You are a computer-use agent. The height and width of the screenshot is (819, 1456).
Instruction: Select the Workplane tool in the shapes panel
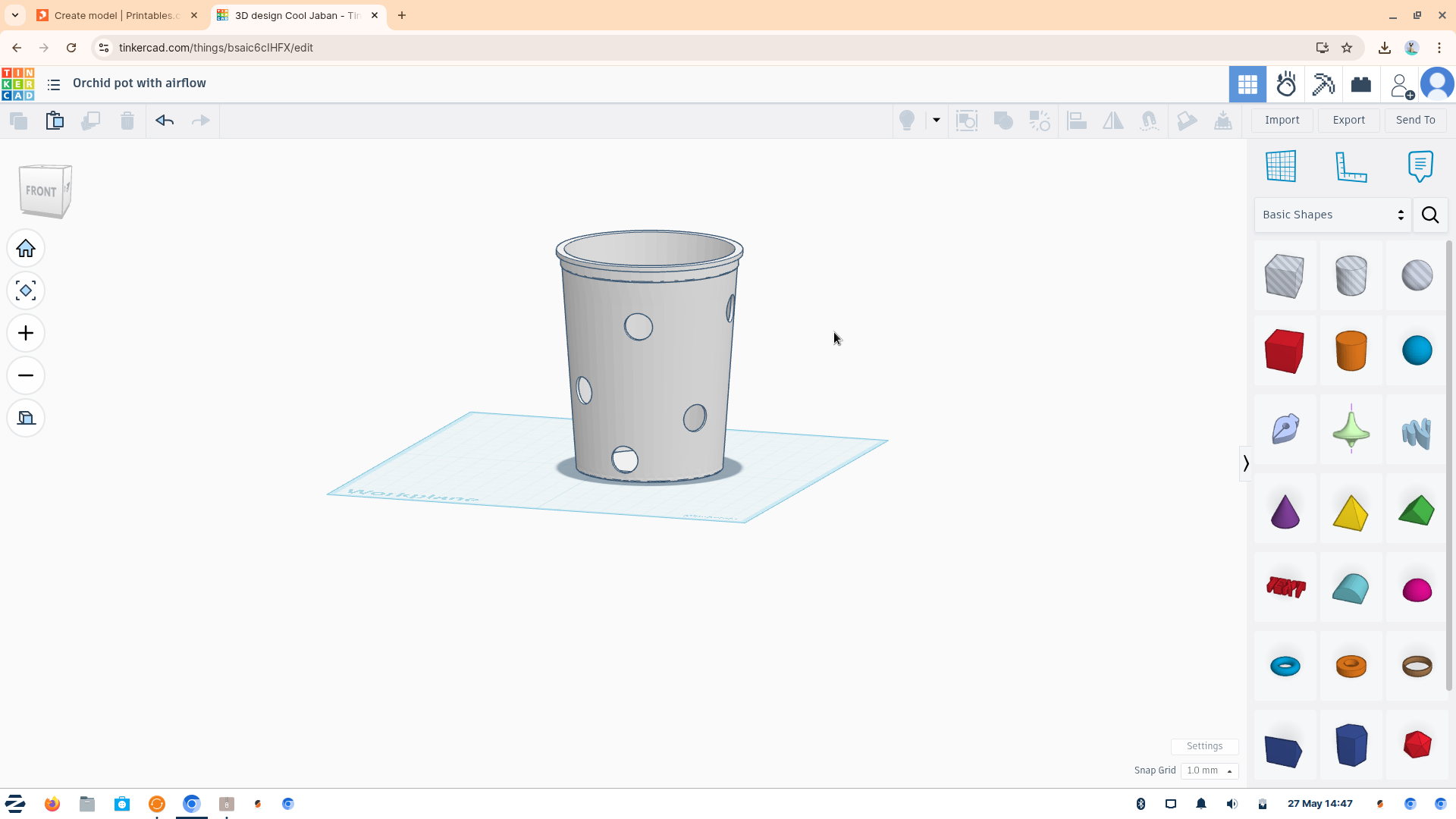1282,166
